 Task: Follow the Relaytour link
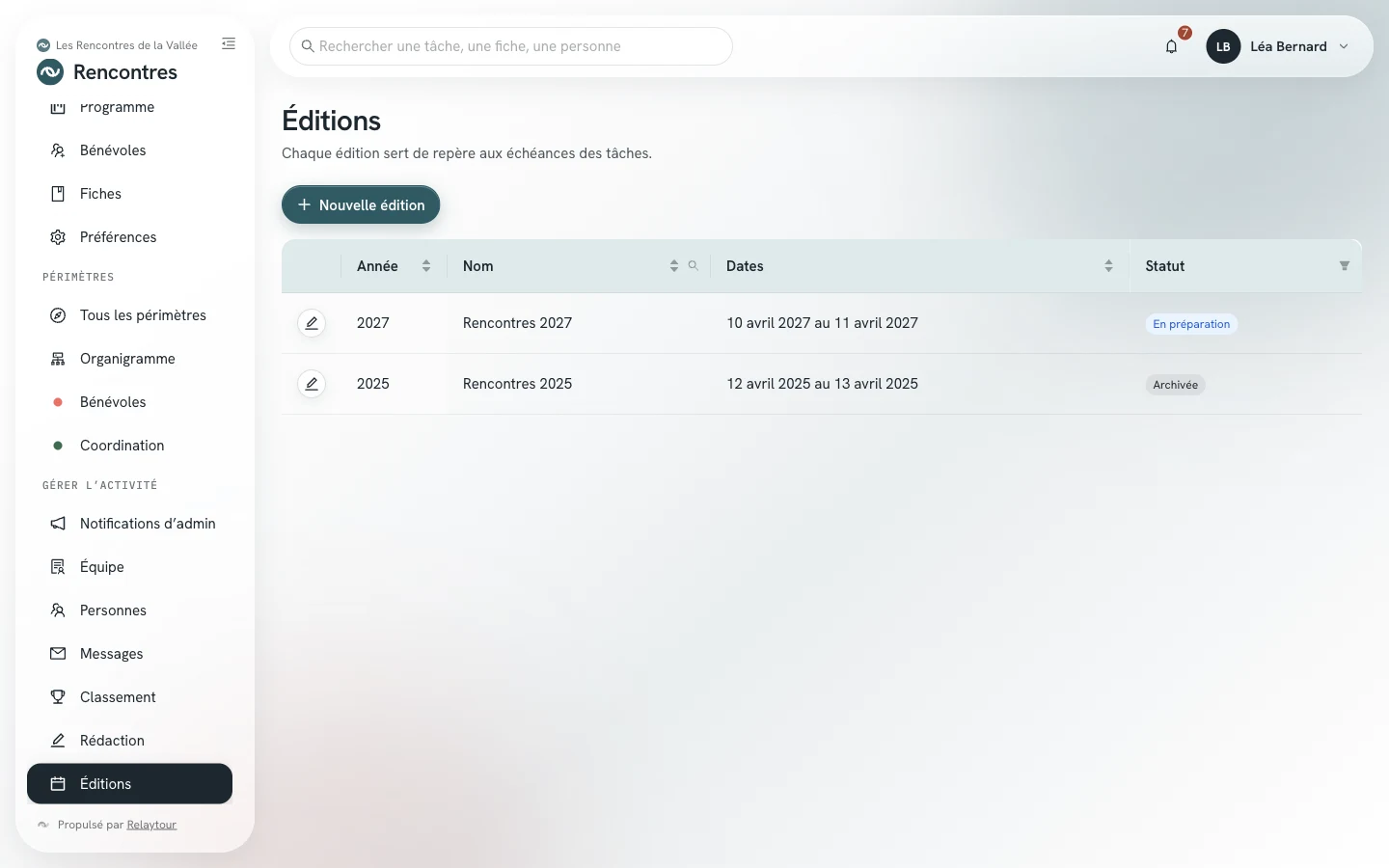(x=151, y=825)
